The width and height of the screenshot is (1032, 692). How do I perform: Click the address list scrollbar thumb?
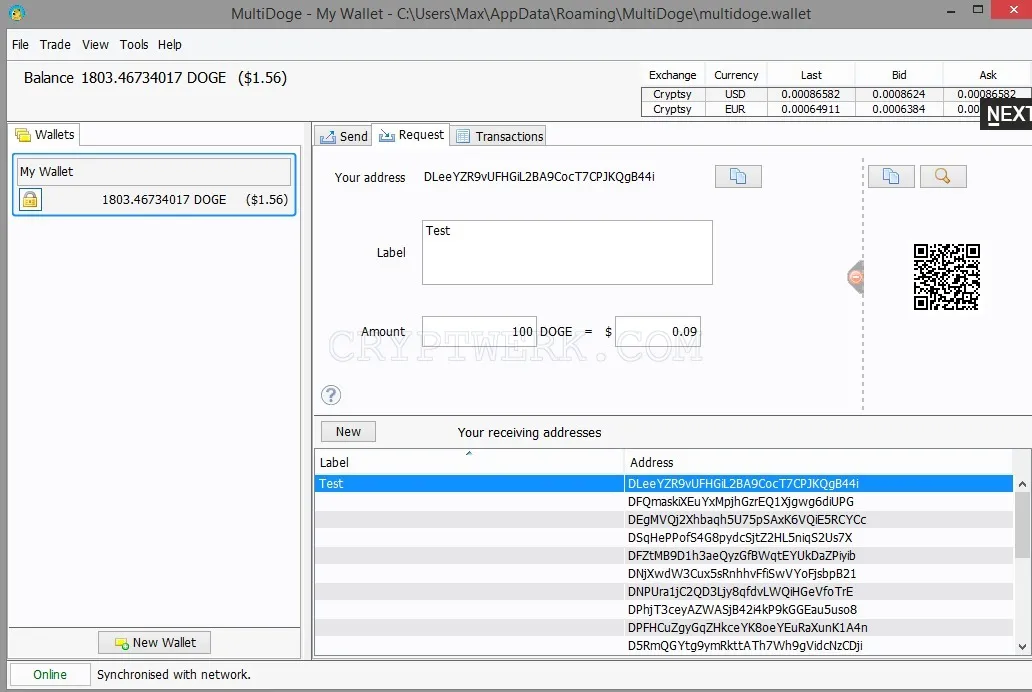1022,525
